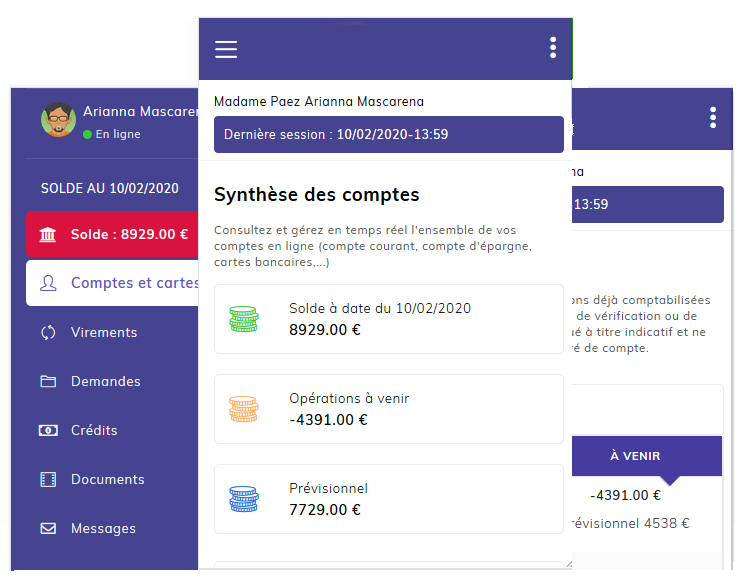Go to Virements section
This screenshot has height=581, width=747.
(104, 332)
